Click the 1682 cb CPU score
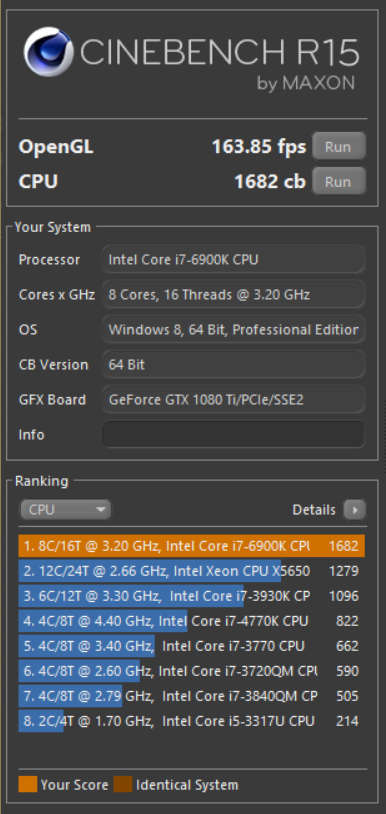The height and width of the screenshot is (814, 386). click(270, 182)
